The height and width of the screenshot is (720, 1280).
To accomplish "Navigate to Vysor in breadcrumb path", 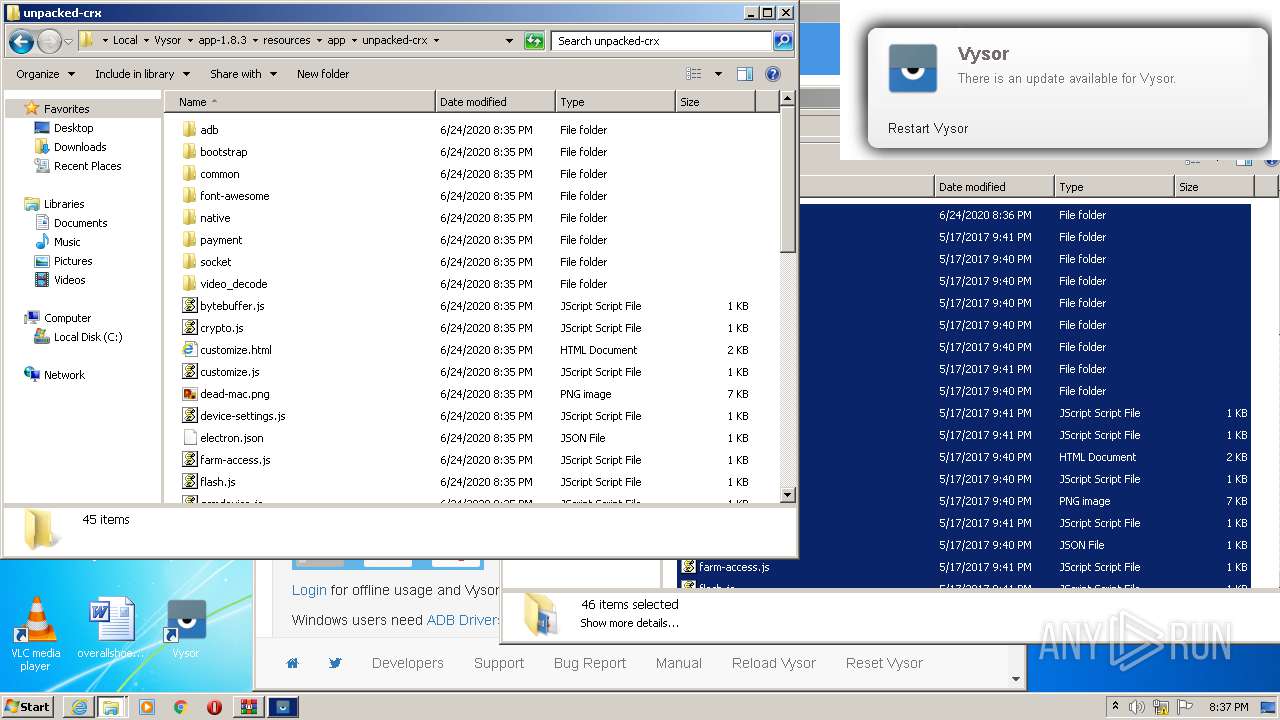I will (x=168, y=41).
